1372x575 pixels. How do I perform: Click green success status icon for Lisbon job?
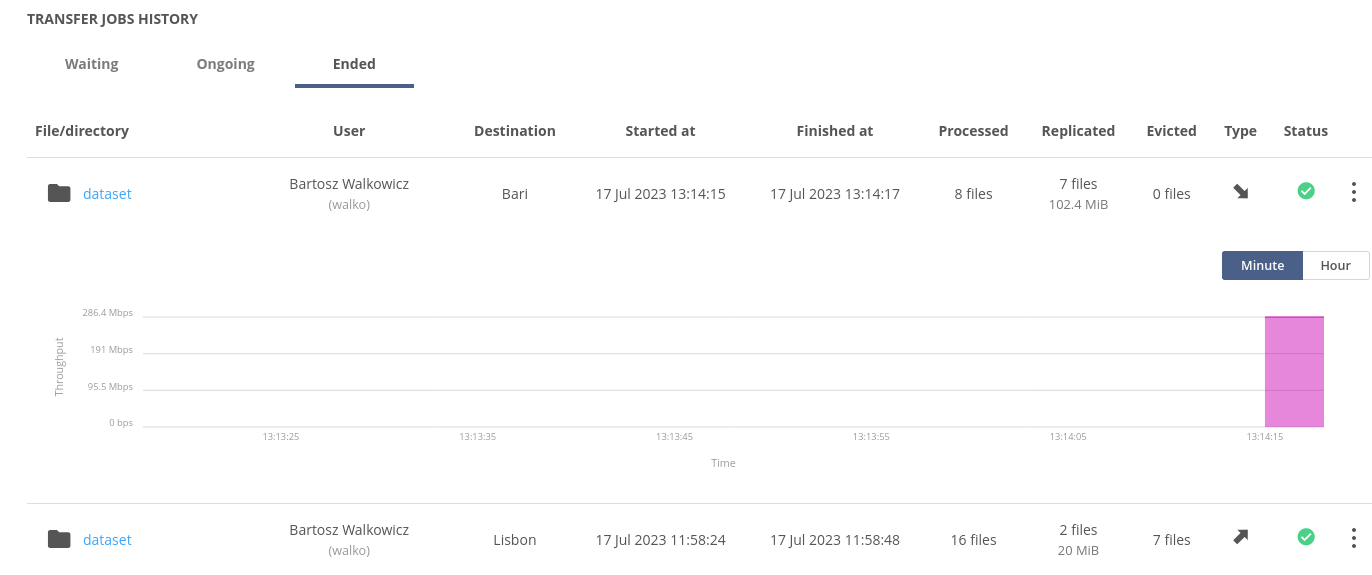[x=1305, y=537]
